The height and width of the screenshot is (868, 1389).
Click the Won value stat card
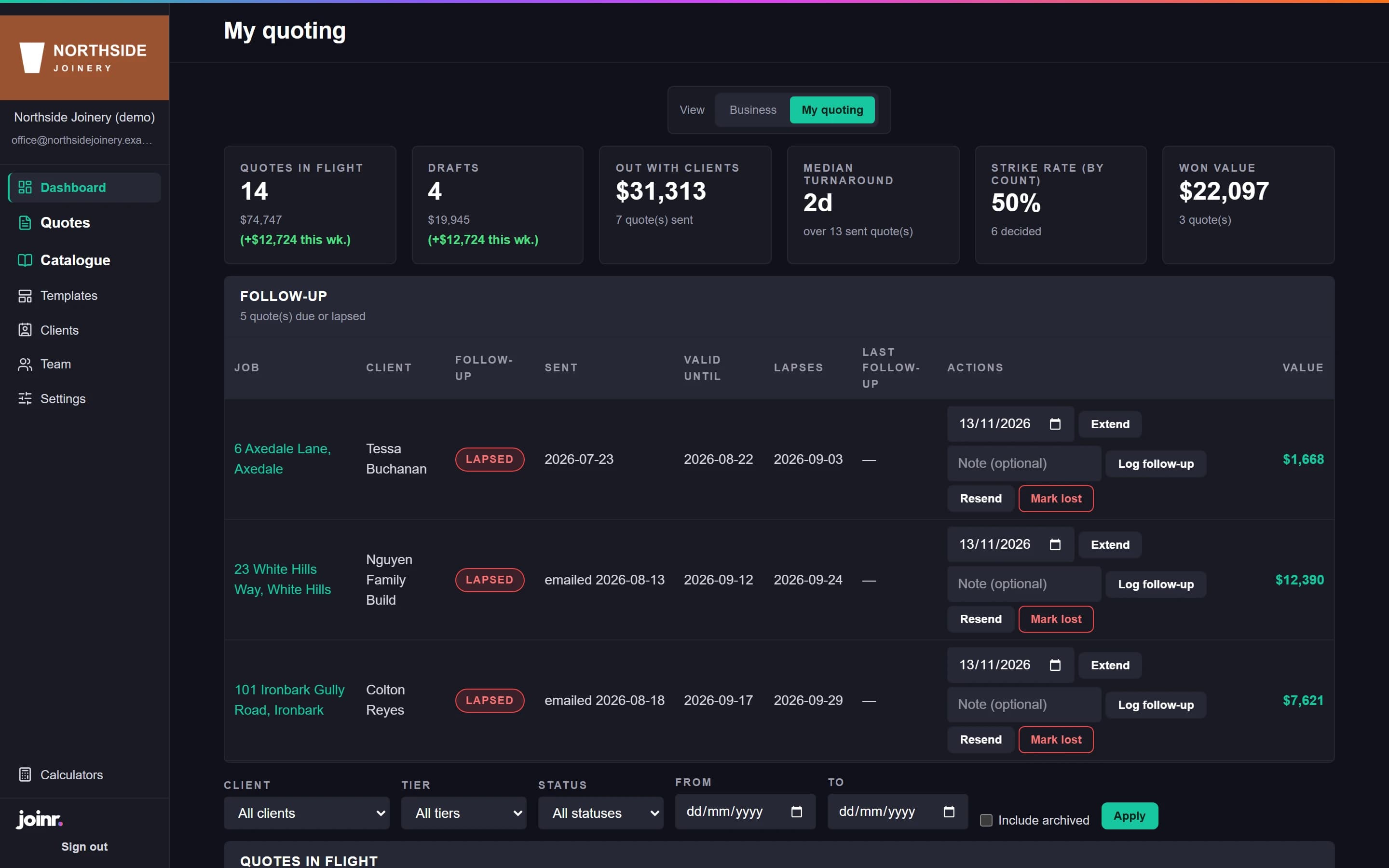click(1248, 205)
